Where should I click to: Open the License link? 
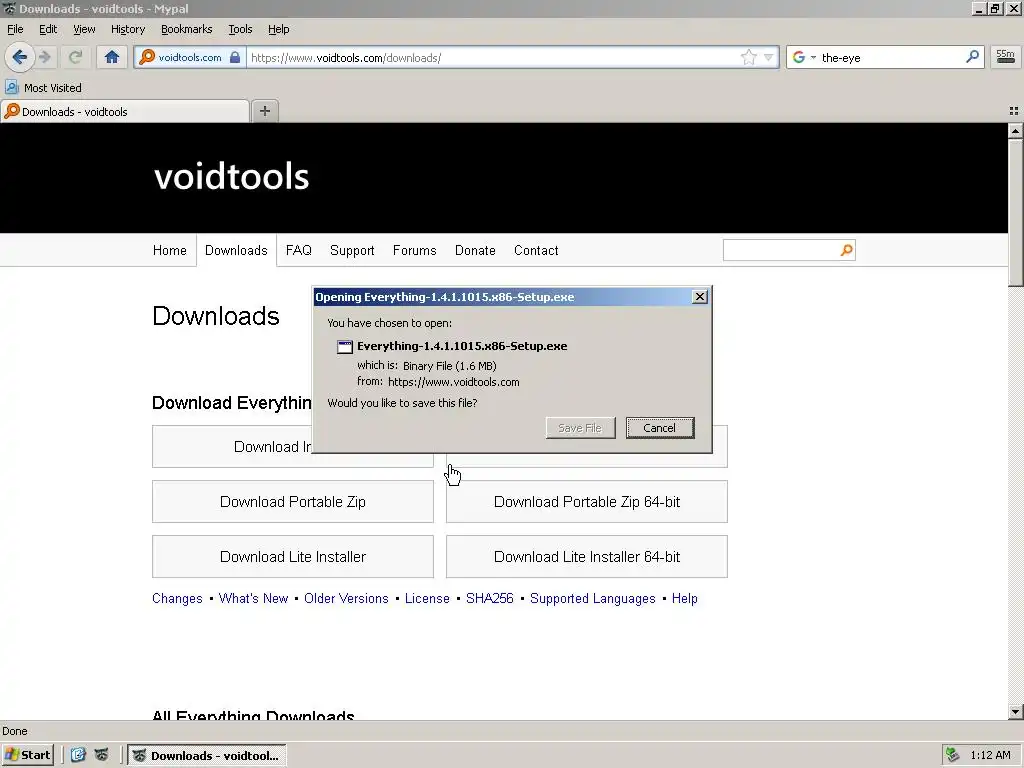[x=427, y=598]
